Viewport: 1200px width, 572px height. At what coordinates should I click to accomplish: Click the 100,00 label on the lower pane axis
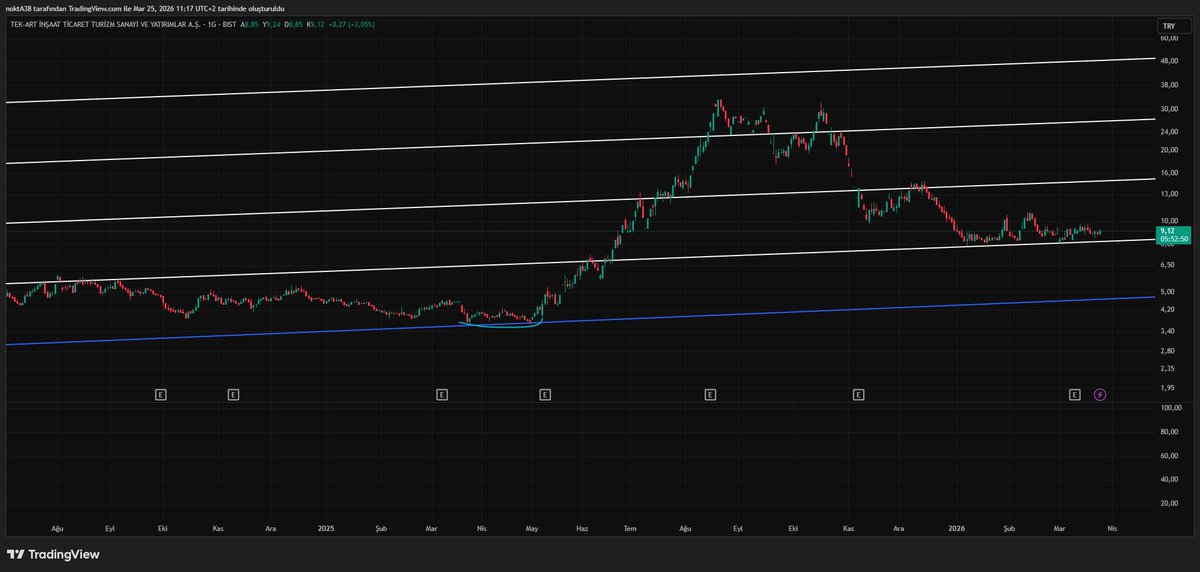1171,408
